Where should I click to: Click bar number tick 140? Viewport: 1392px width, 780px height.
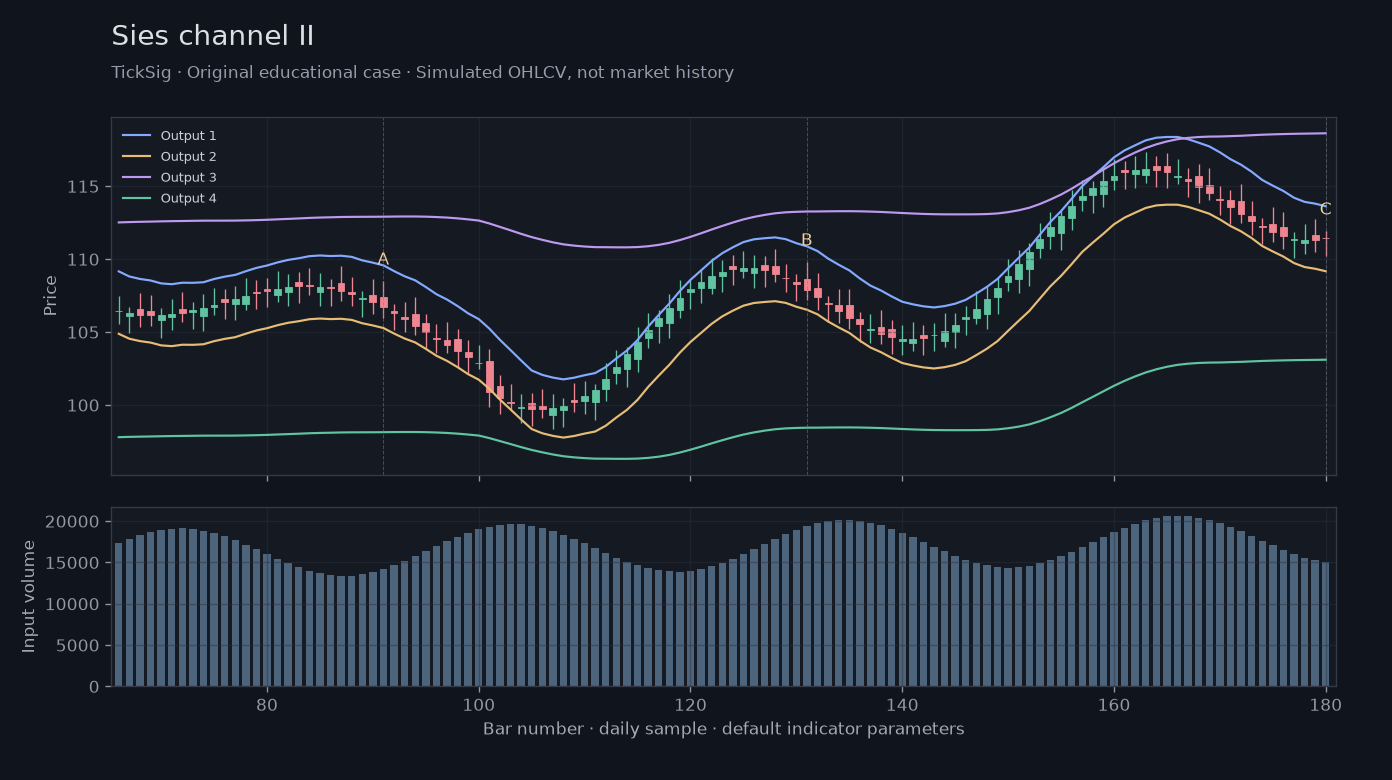(x=902, y=704)
